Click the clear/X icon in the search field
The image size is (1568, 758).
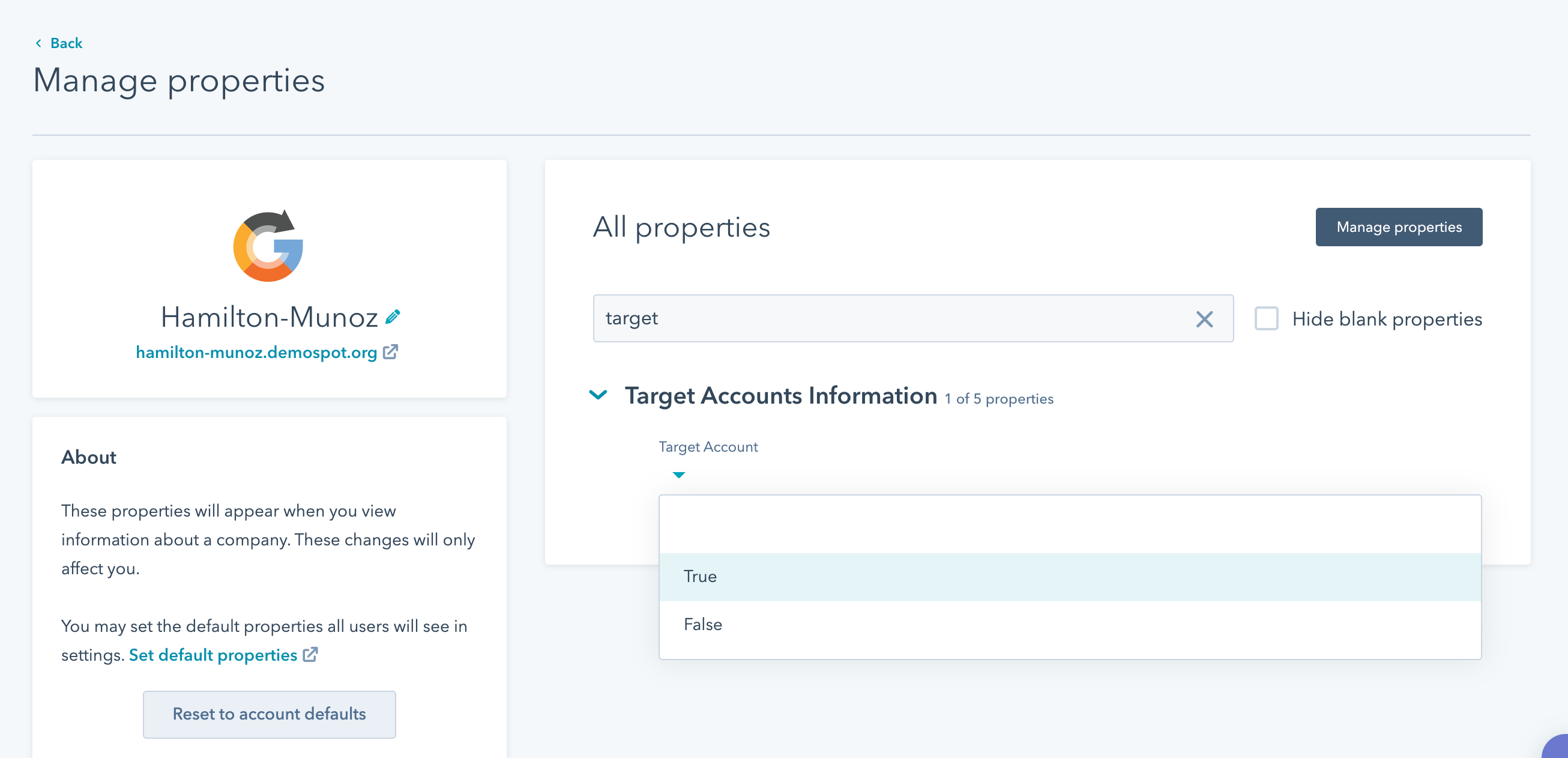[x=1205, y=319]
